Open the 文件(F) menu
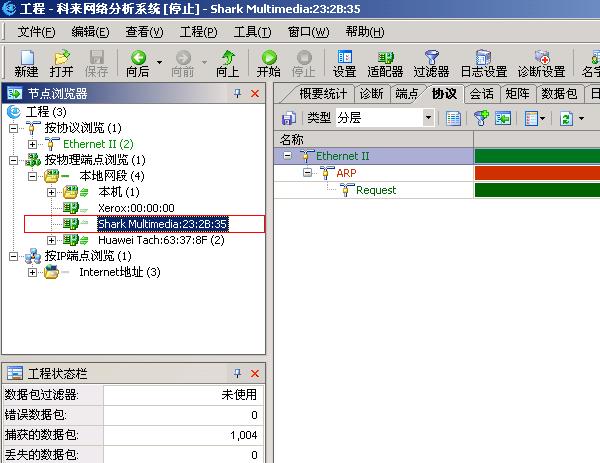The height and width of the screenshot is (463, 600). point(36,32)
